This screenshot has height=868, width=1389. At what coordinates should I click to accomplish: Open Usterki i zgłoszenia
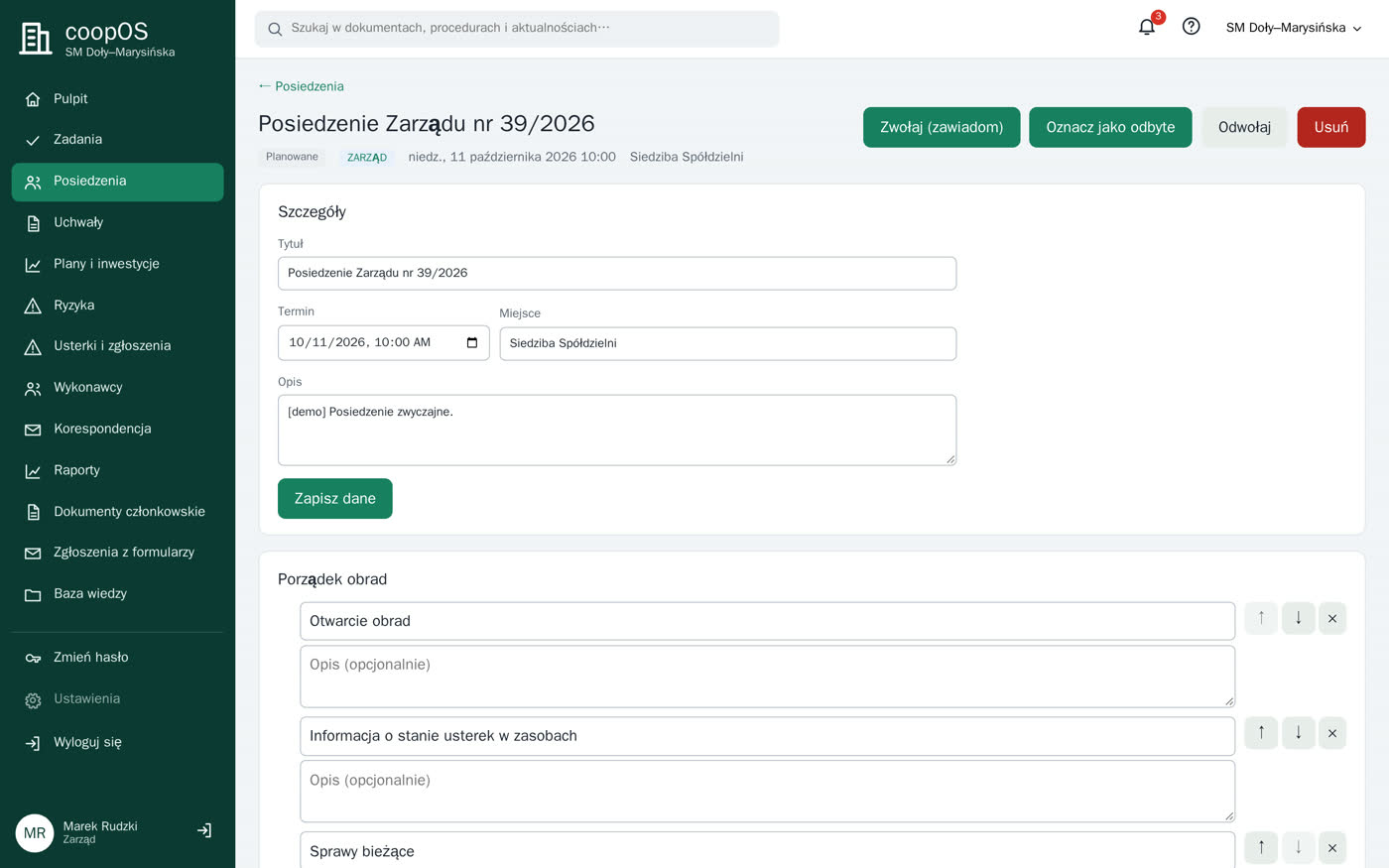(117, 346)
